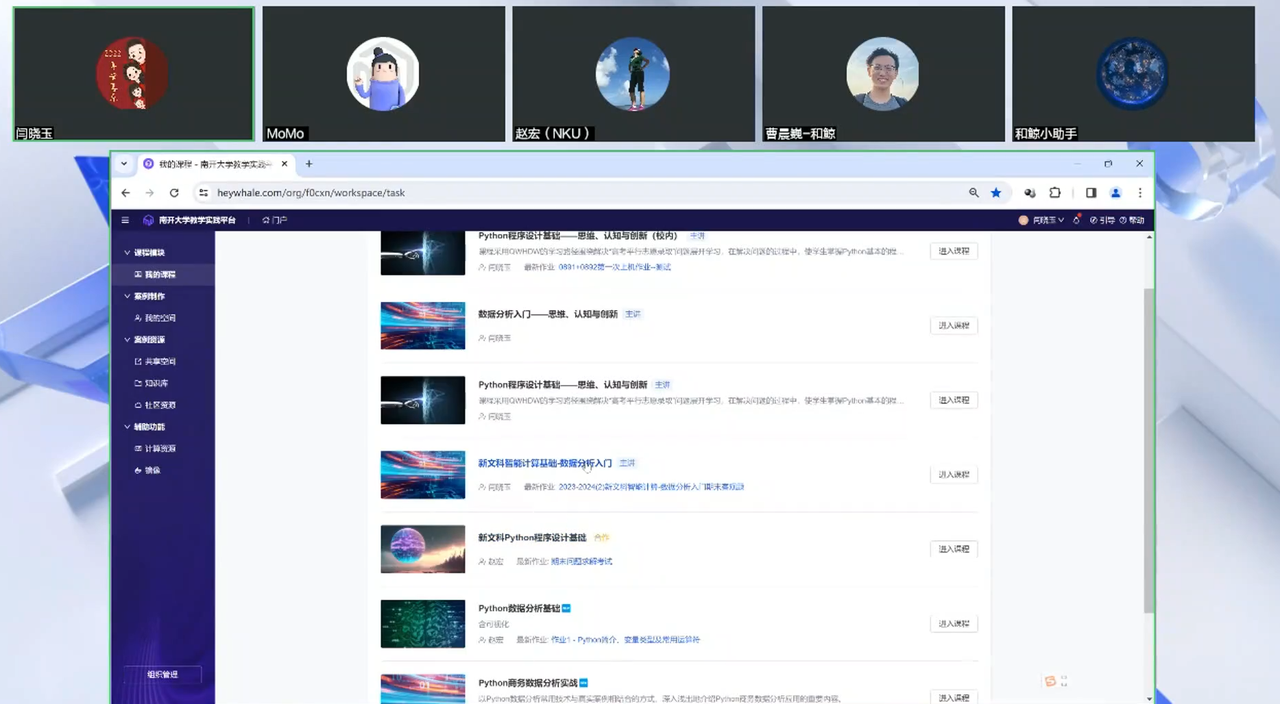Open the extensions puzzle icon
1280x704 pixels.
[1055, 193]
